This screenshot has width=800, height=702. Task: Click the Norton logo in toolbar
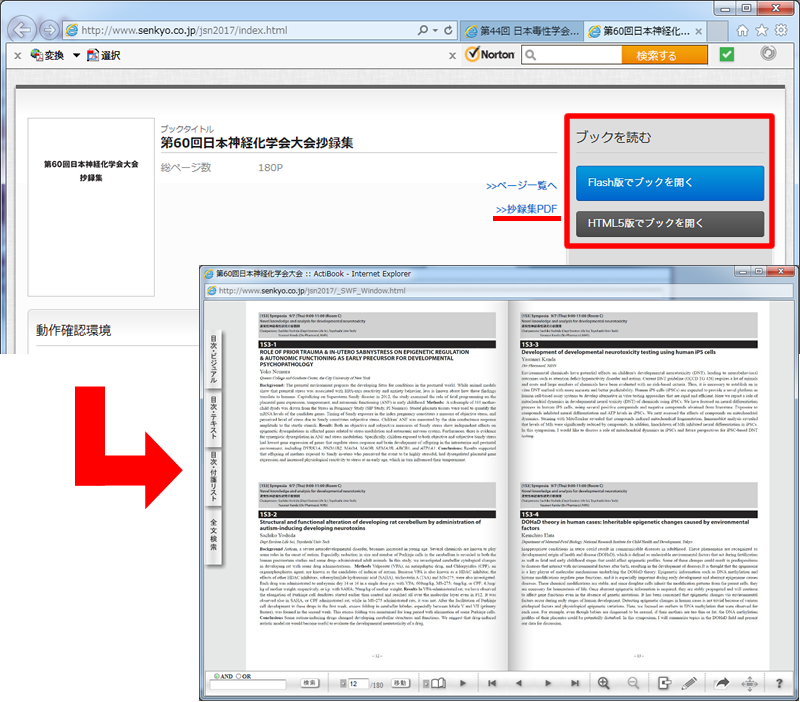coord(490,54)
